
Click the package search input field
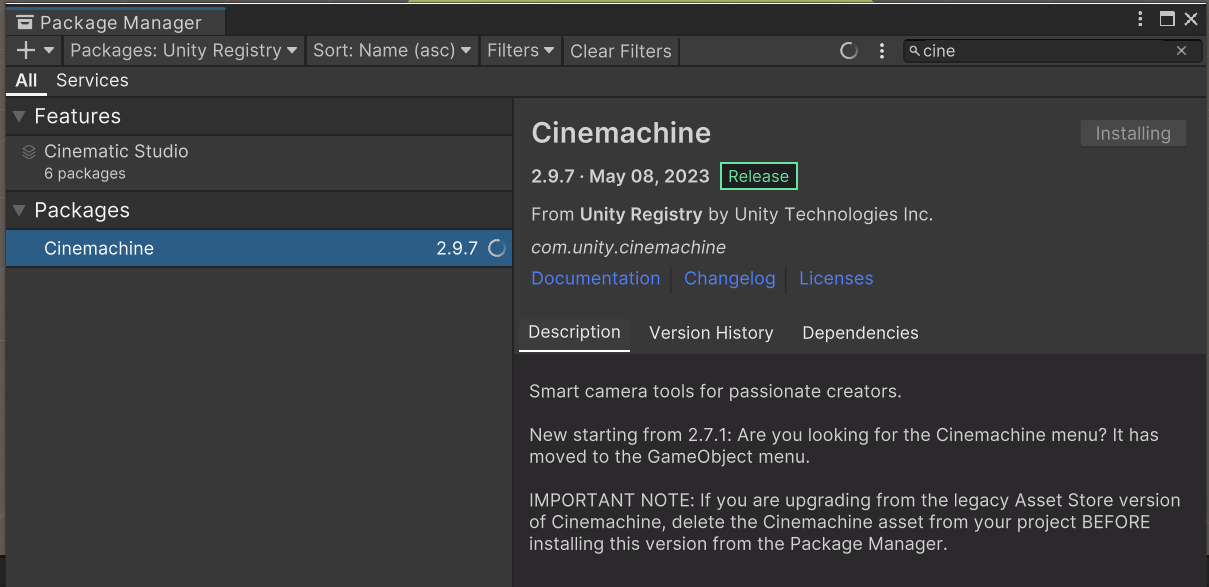pyautogui.click(x=1040, y=50)
